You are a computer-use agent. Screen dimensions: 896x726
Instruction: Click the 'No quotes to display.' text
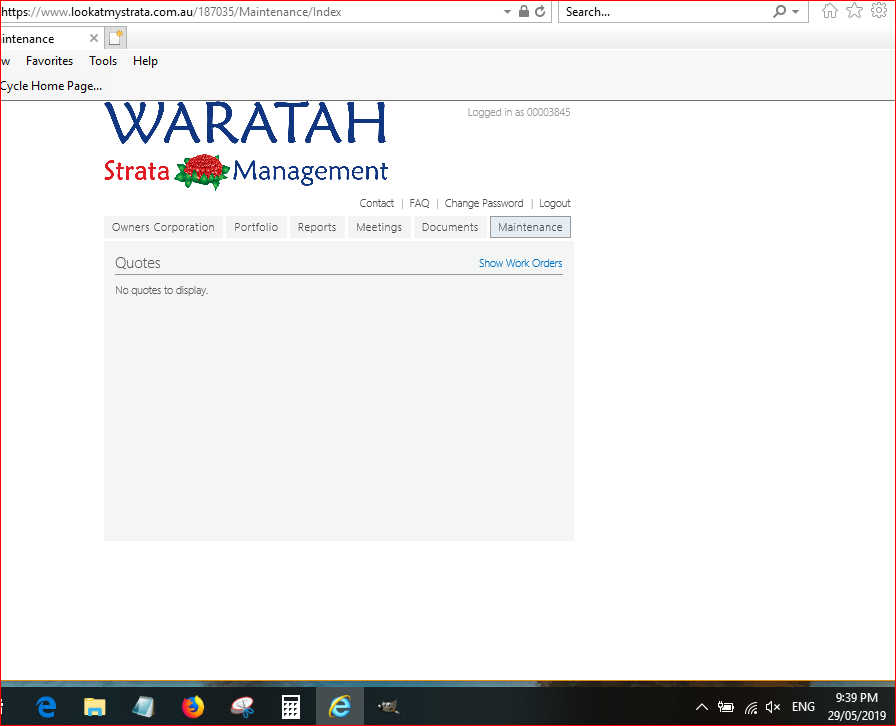(x=162, y=290)
